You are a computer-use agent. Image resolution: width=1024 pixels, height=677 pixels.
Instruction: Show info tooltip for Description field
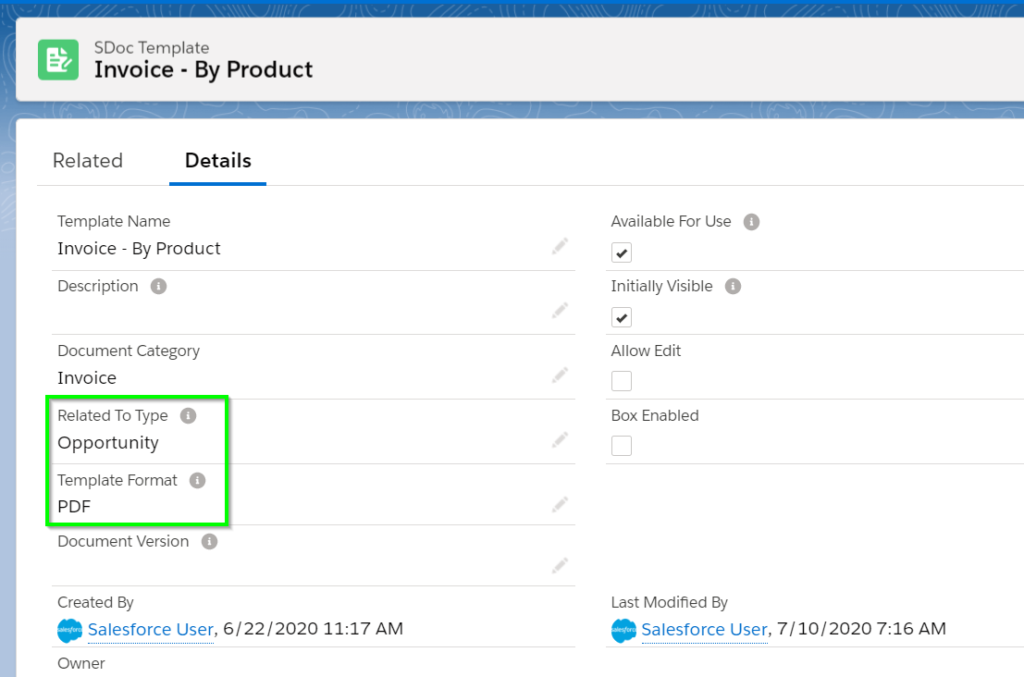(159, 286)
